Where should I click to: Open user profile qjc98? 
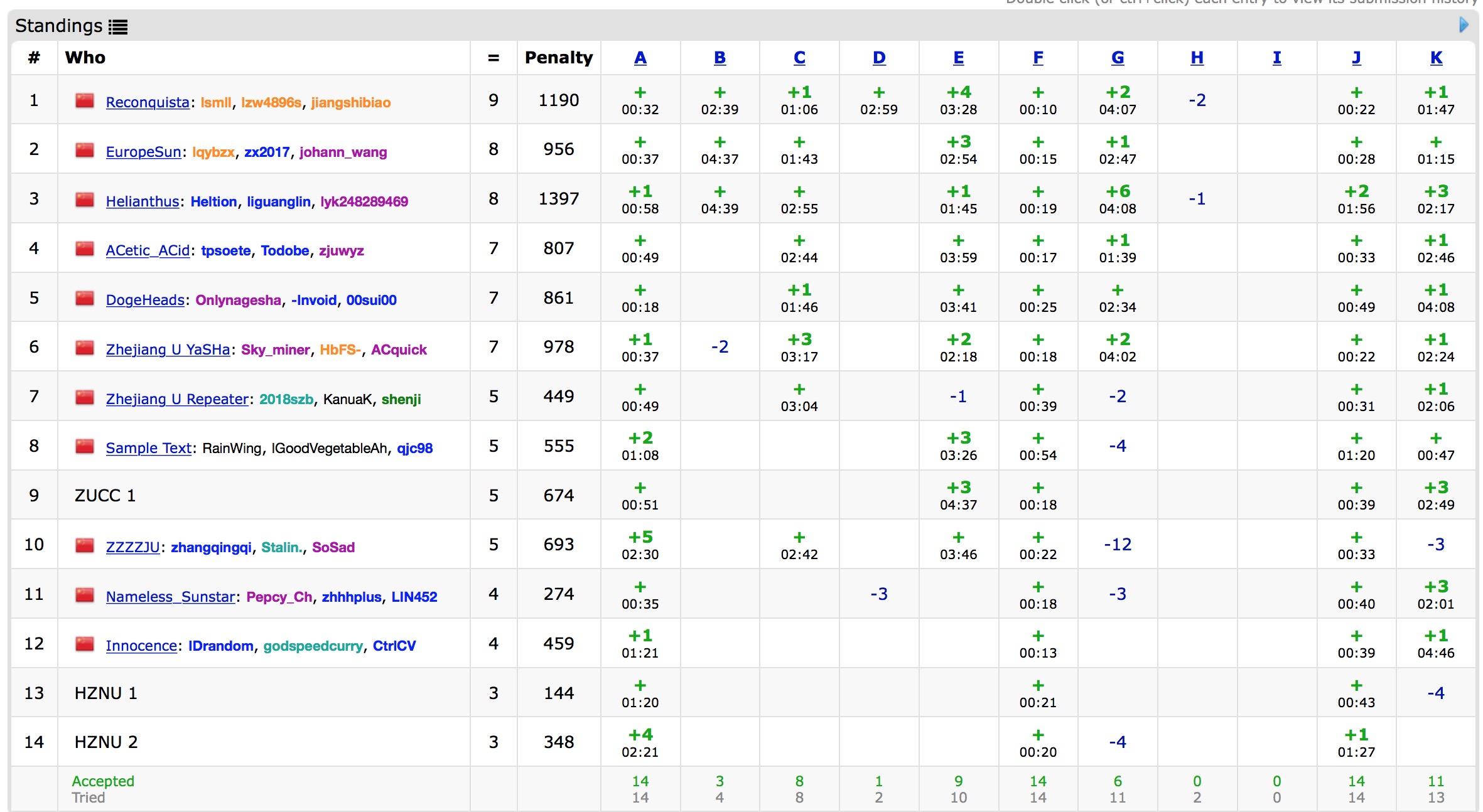pyautogui.click(x=414, y=449)
